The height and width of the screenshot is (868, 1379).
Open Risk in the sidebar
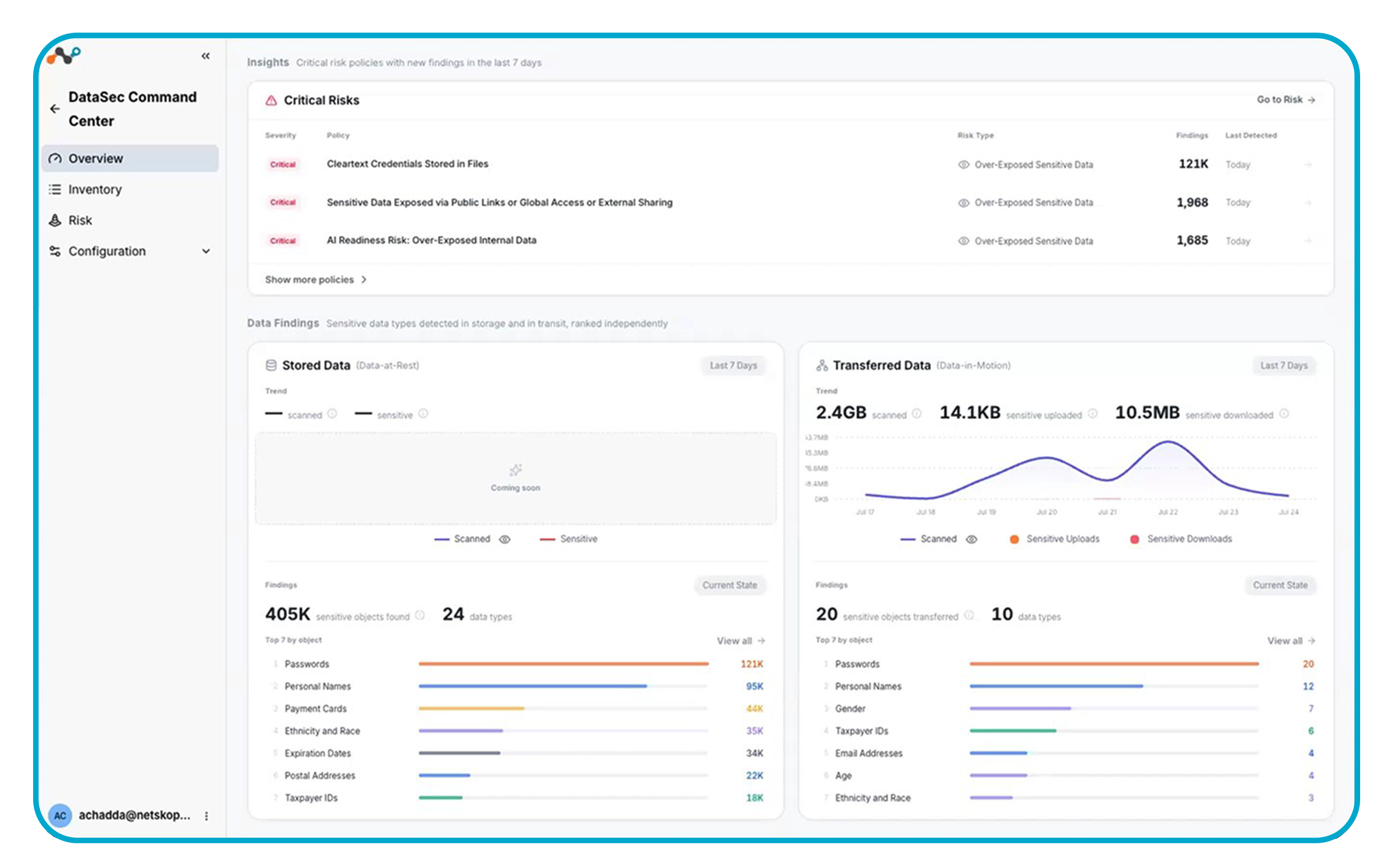[130, 221]
